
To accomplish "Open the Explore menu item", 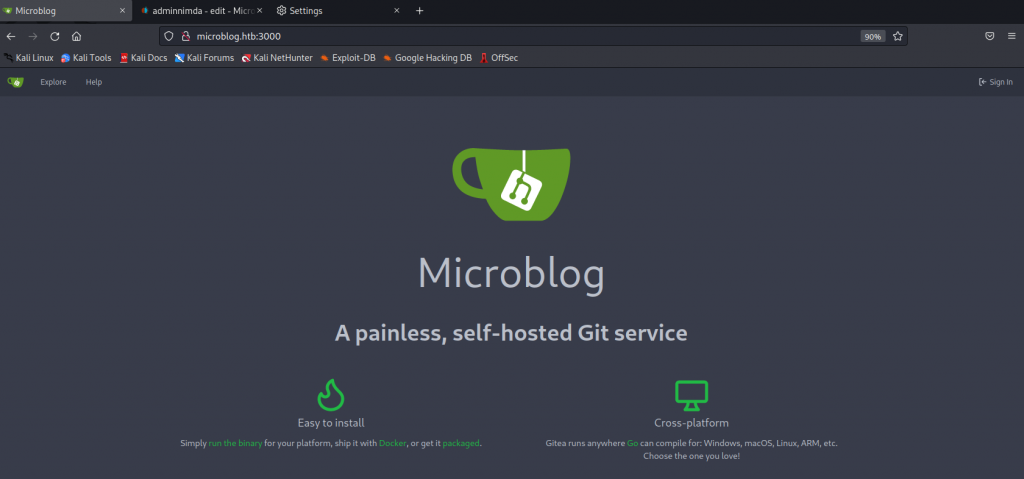I will [53, 82].
